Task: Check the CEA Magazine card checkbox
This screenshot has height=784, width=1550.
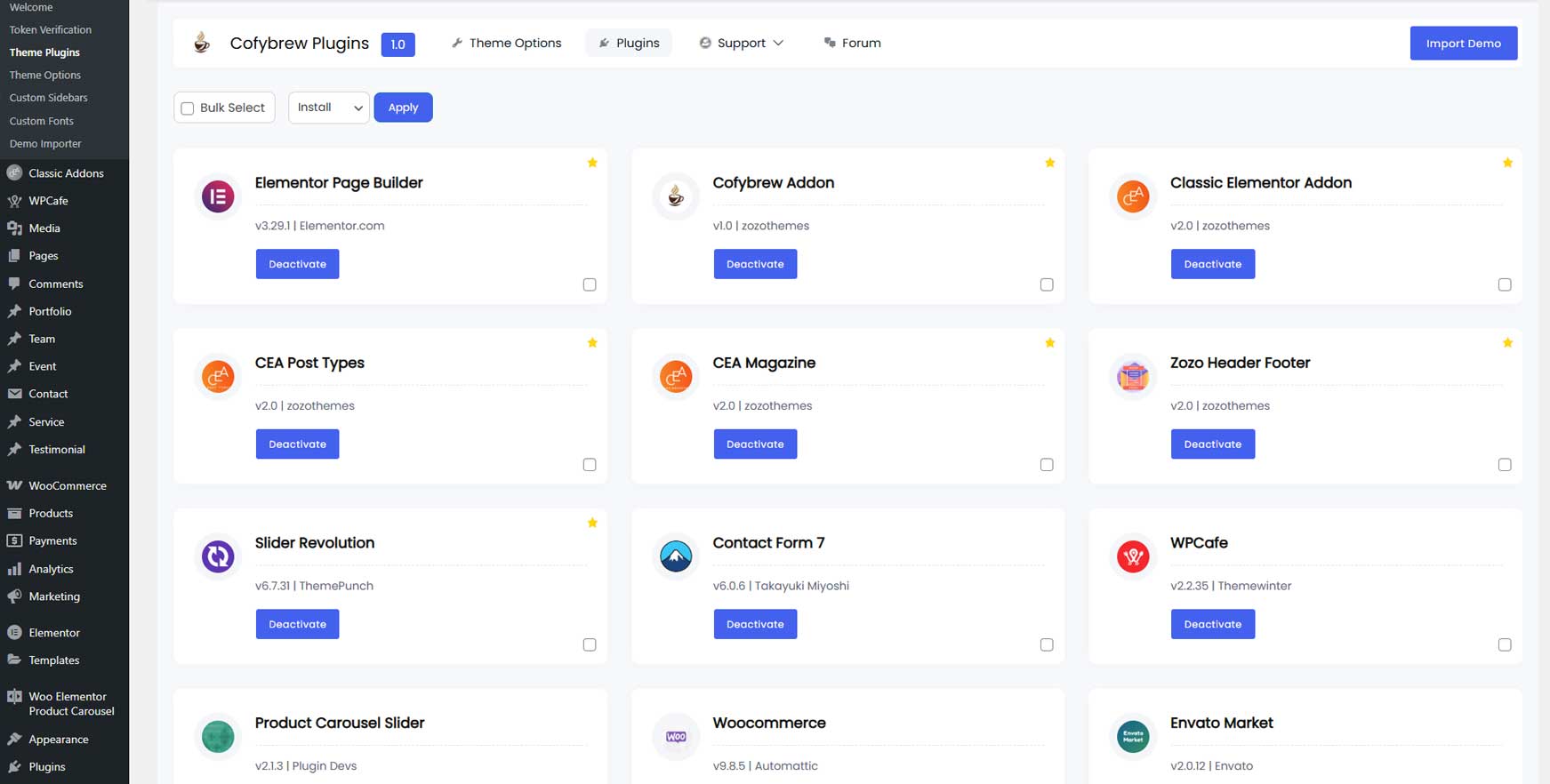Action: coord(1047,465)
